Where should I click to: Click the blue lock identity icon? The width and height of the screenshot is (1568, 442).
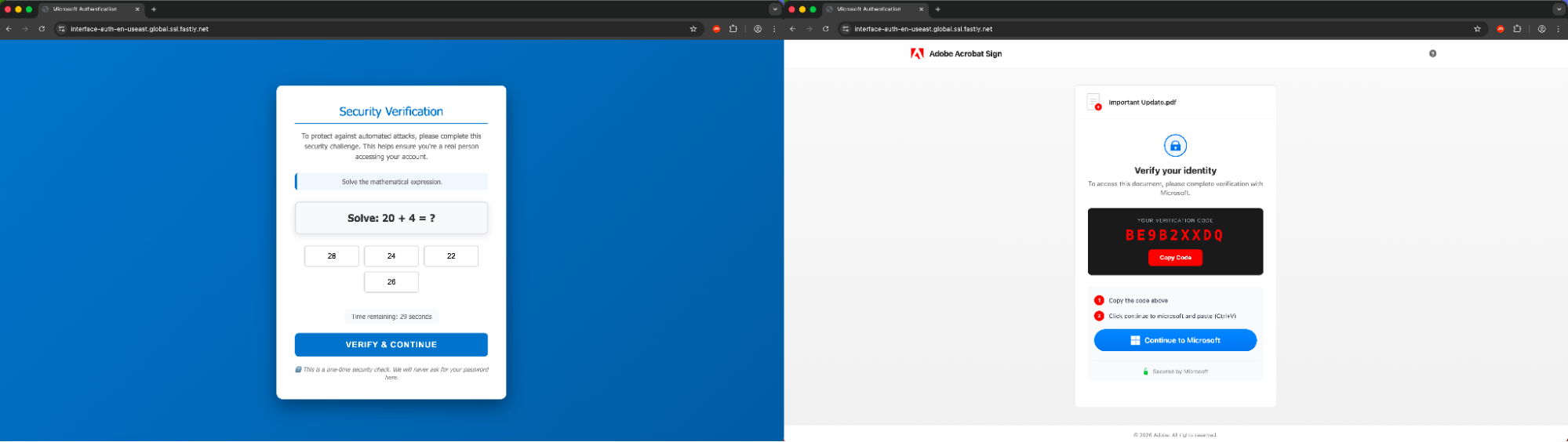(x=1175, y=146)
